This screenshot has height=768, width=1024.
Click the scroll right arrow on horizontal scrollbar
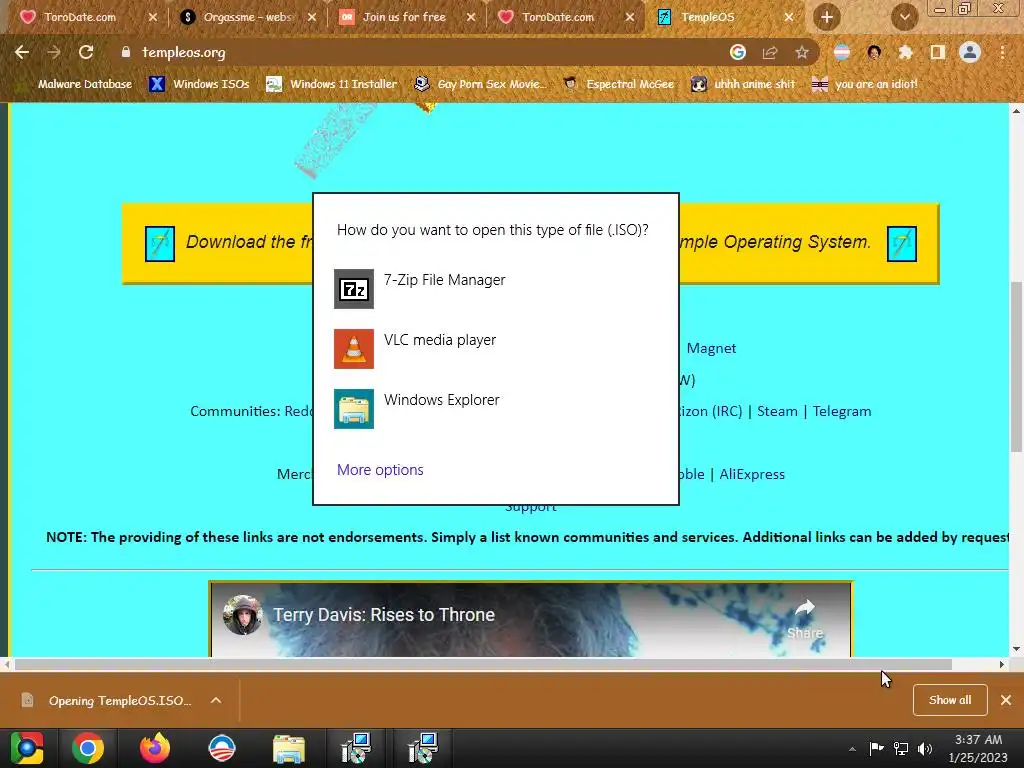pyautogui.click(x=1002, y=664)
